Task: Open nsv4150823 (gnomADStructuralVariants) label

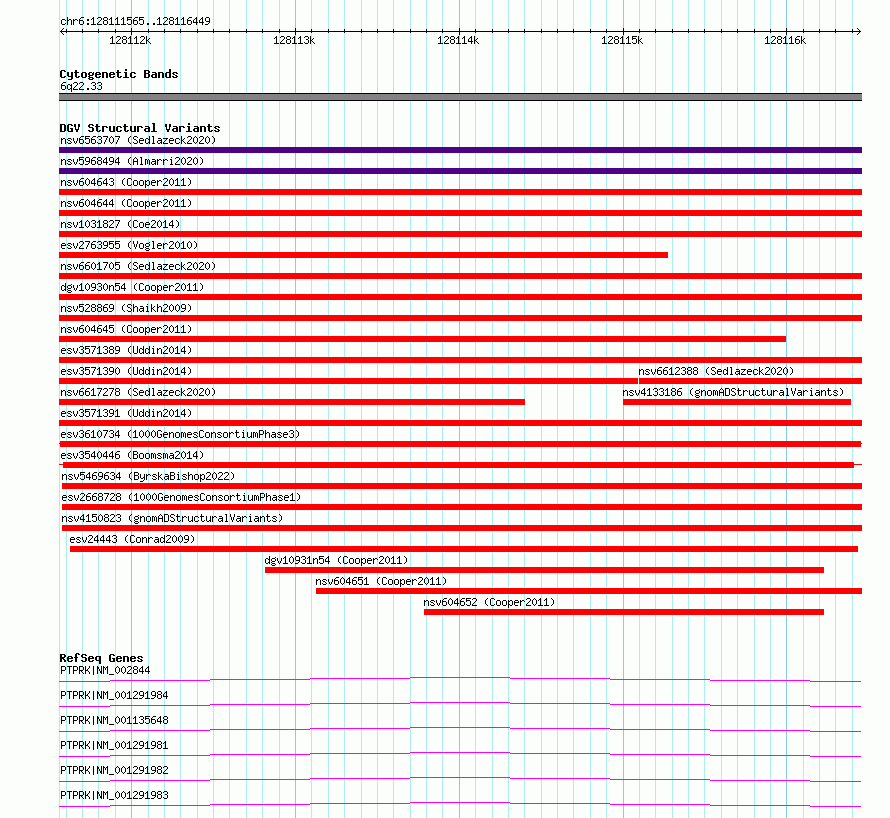Action: pyautogui.click(x=172, y=518)
